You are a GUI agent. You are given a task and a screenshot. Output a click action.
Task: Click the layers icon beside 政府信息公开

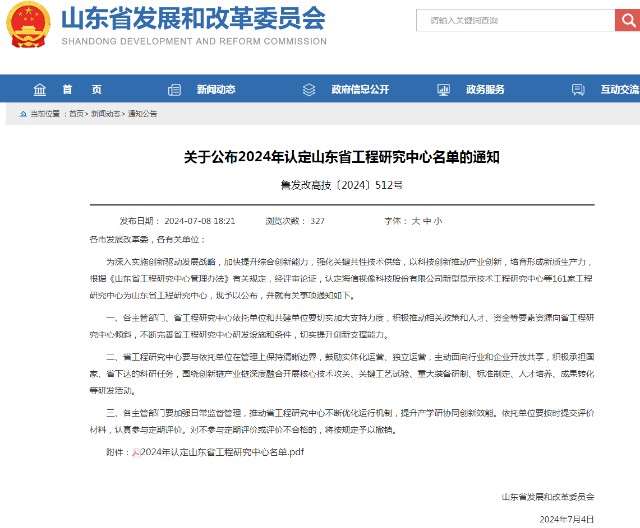pyautogui.click(x=309, y=89)
